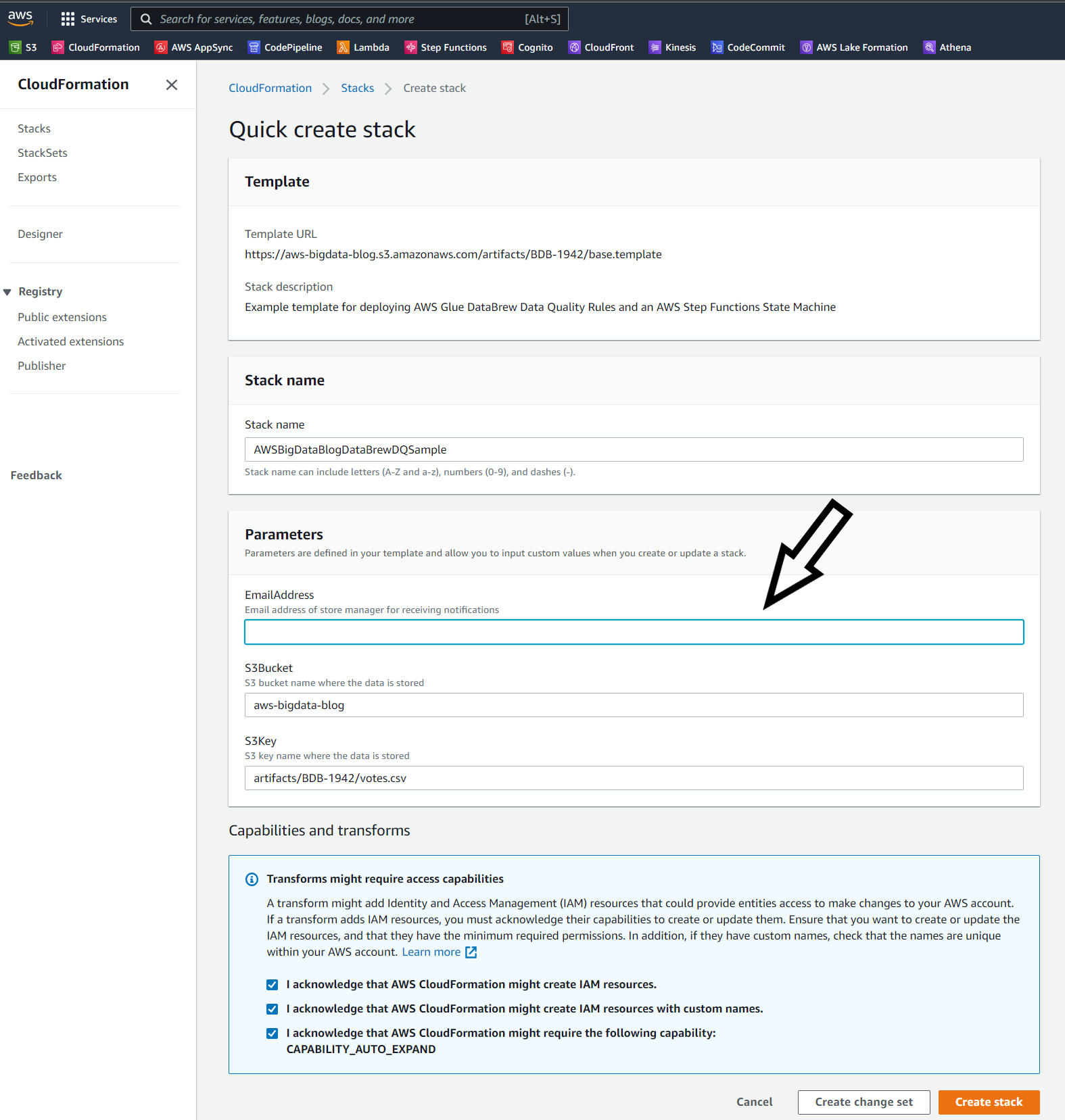Click the Feedback link in sidebar
Screen dimensions: 1065x1120
click(x=36, y=475)
